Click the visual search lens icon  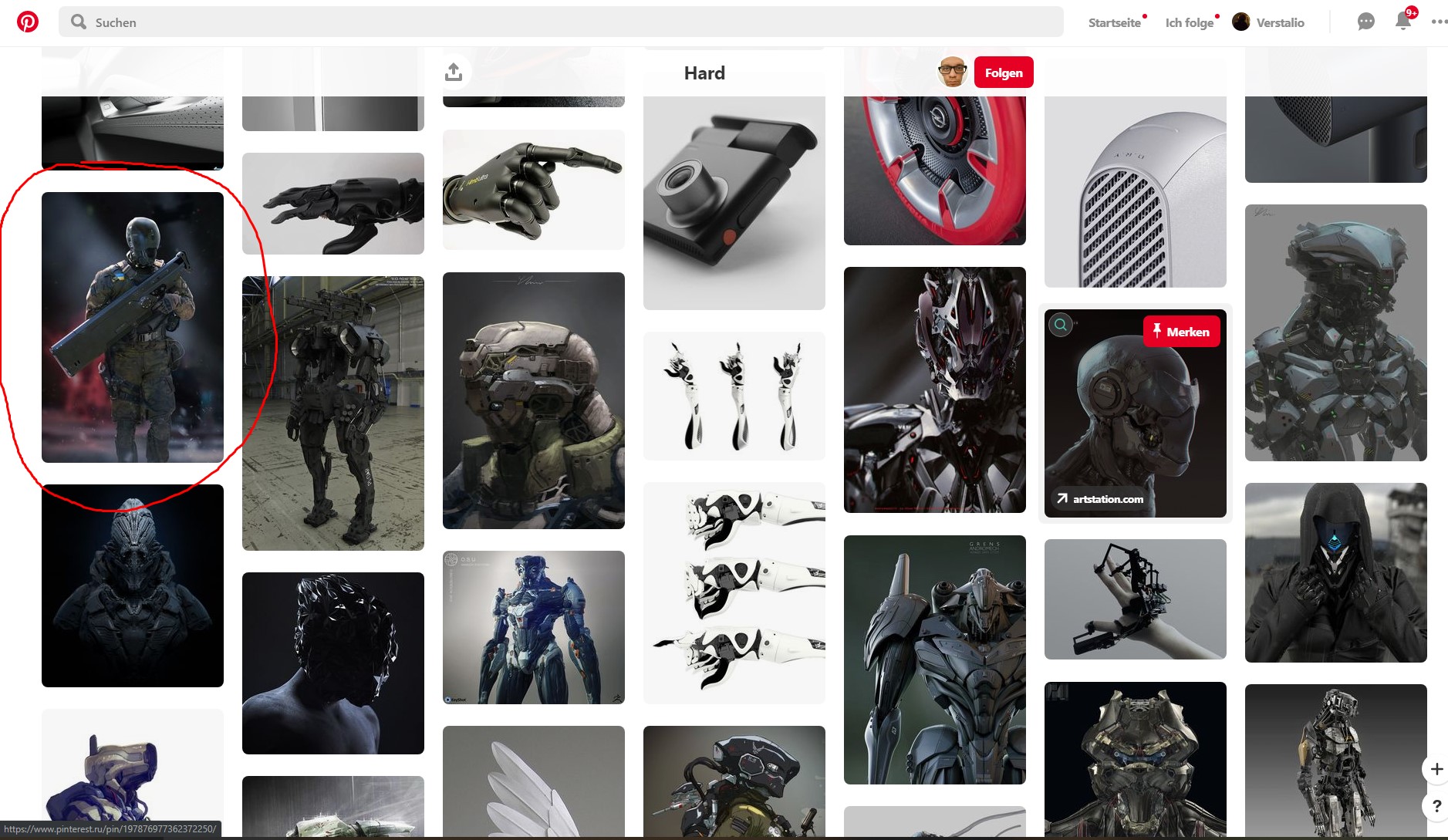[x=1061, y=325]
